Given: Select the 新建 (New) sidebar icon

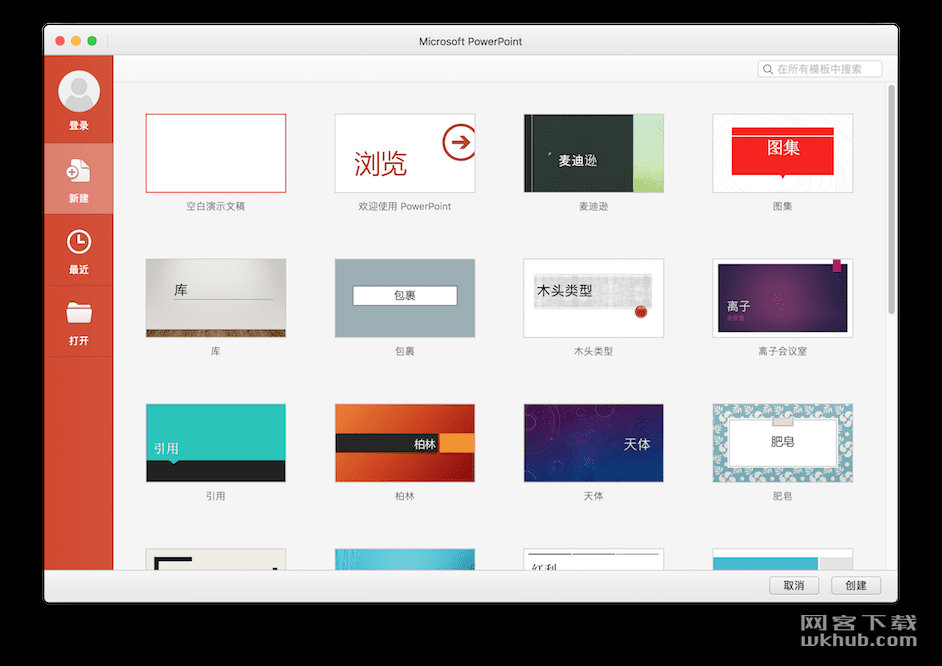Looking at the screenshot, I should (x=79, y=171).
